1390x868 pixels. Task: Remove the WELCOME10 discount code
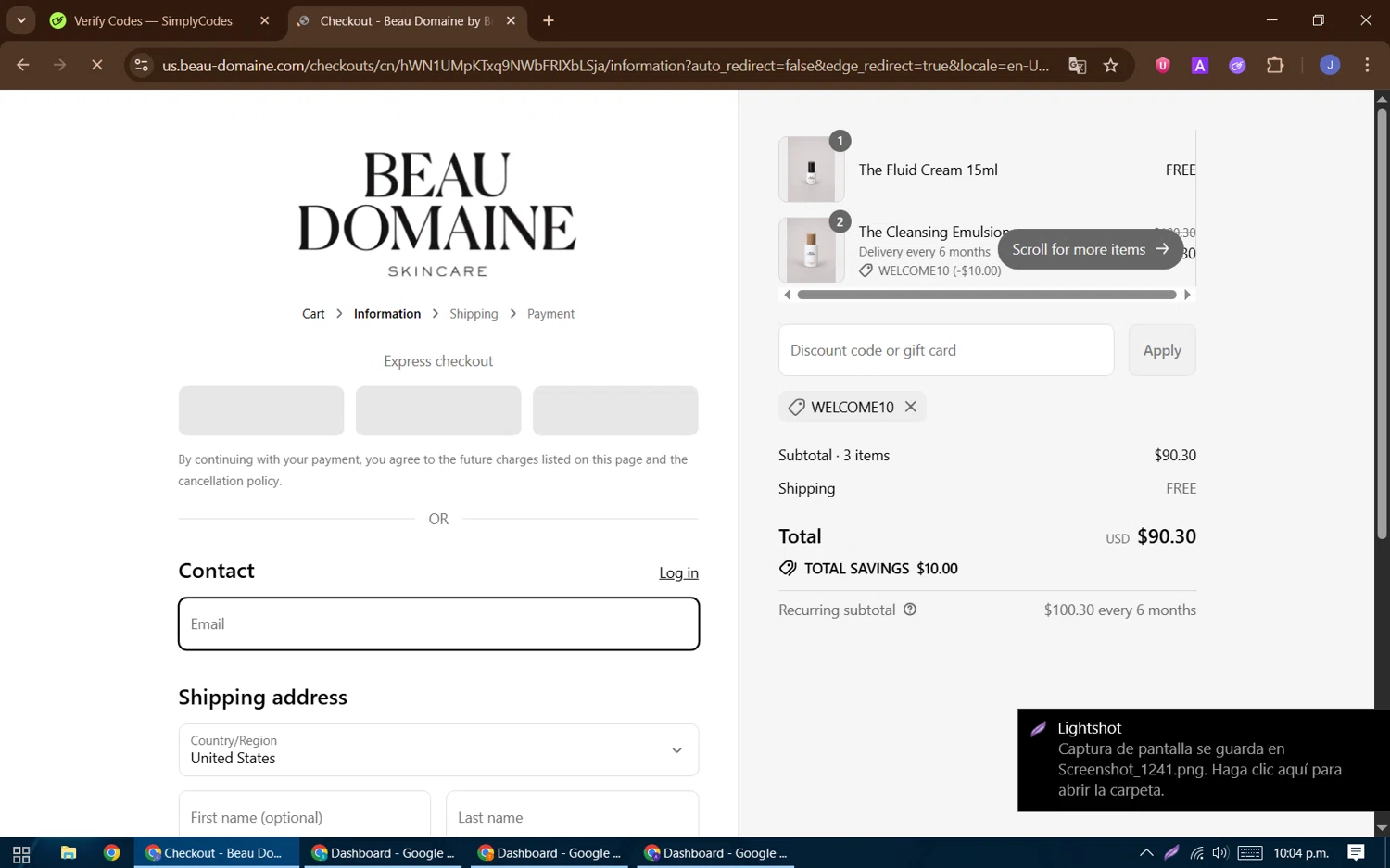[x=911, y=407]
